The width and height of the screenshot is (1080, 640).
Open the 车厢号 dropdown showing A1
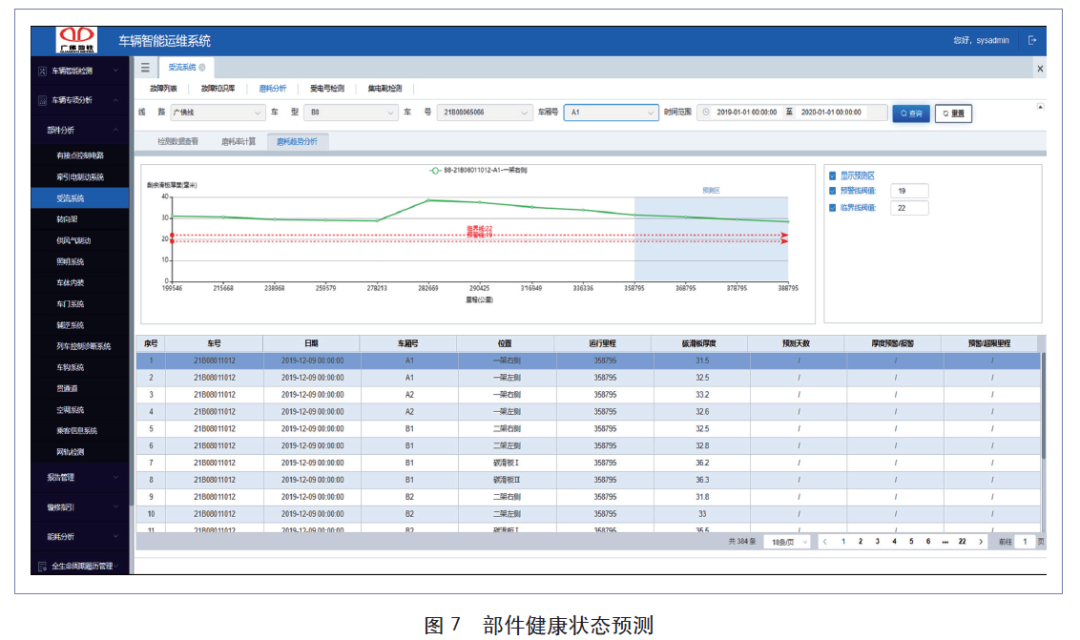[x=610, y=113]
